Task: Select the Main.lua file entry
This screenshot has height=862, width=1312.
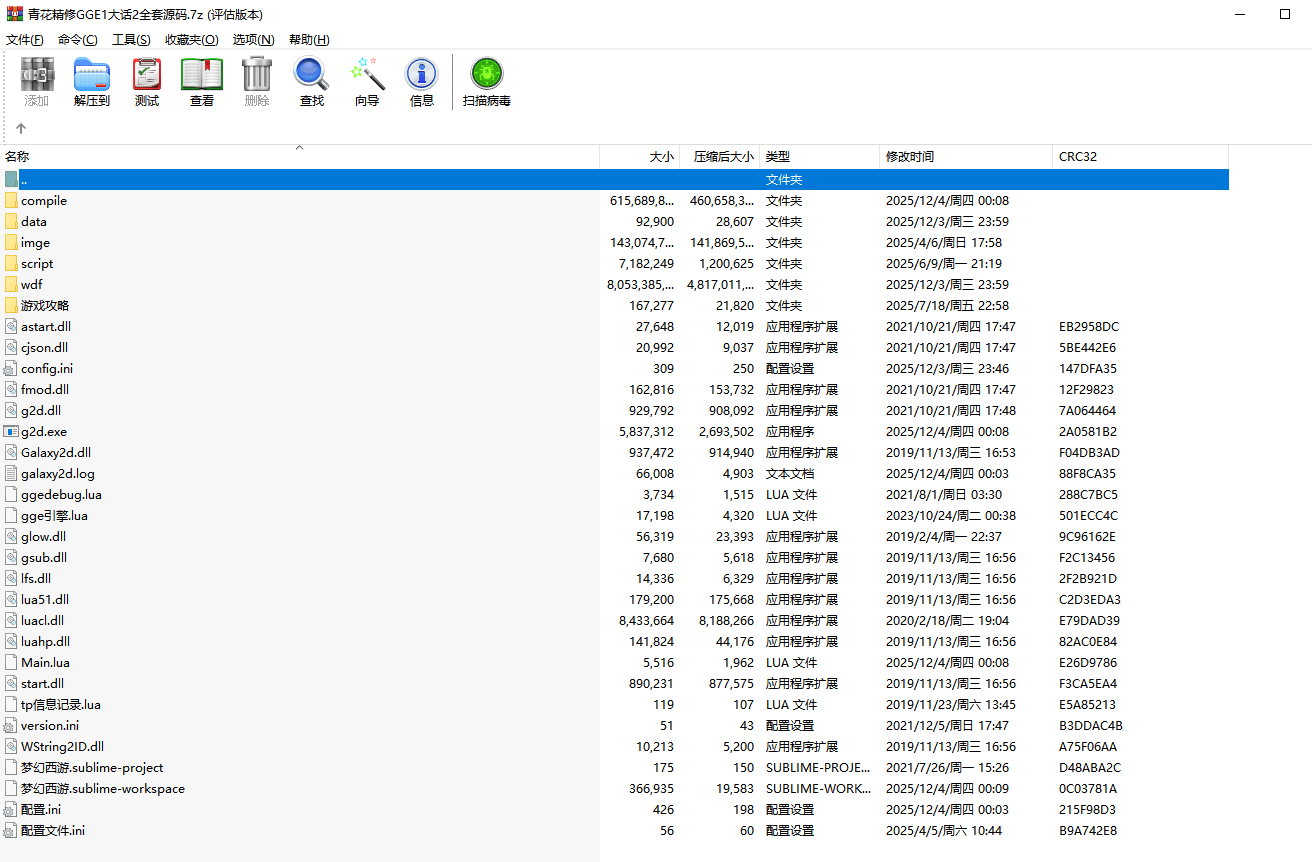Action: [45, 663]
